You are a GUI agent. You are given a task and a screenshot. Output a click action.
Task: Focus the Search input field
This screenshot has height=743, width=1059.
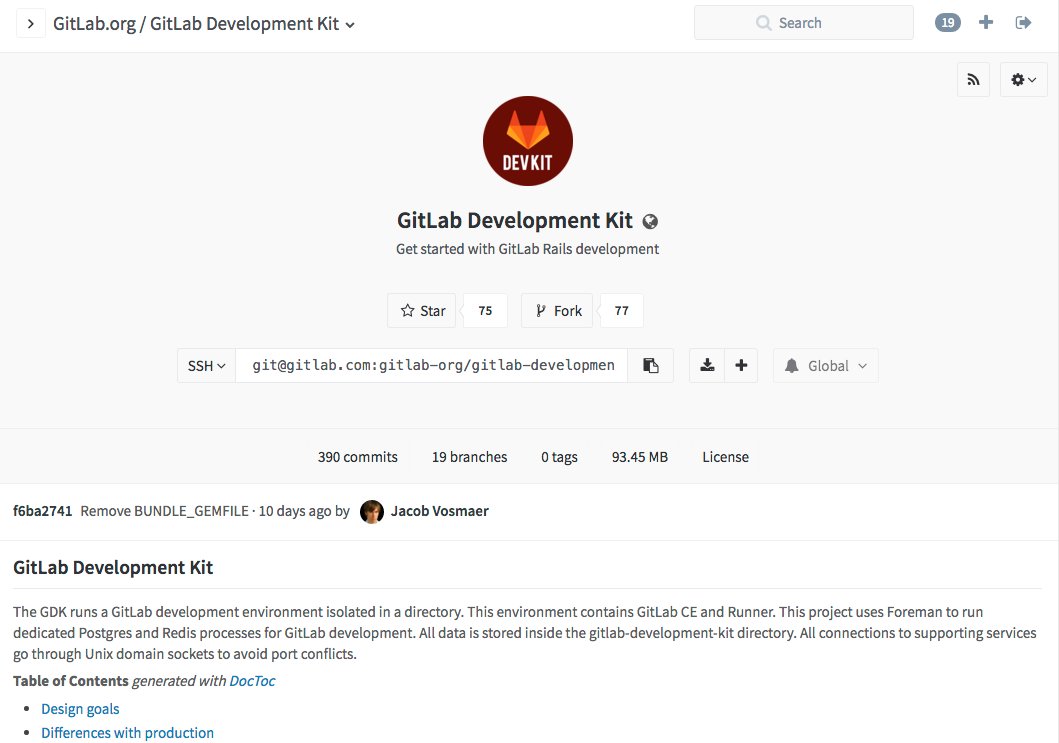coord(804,23)
